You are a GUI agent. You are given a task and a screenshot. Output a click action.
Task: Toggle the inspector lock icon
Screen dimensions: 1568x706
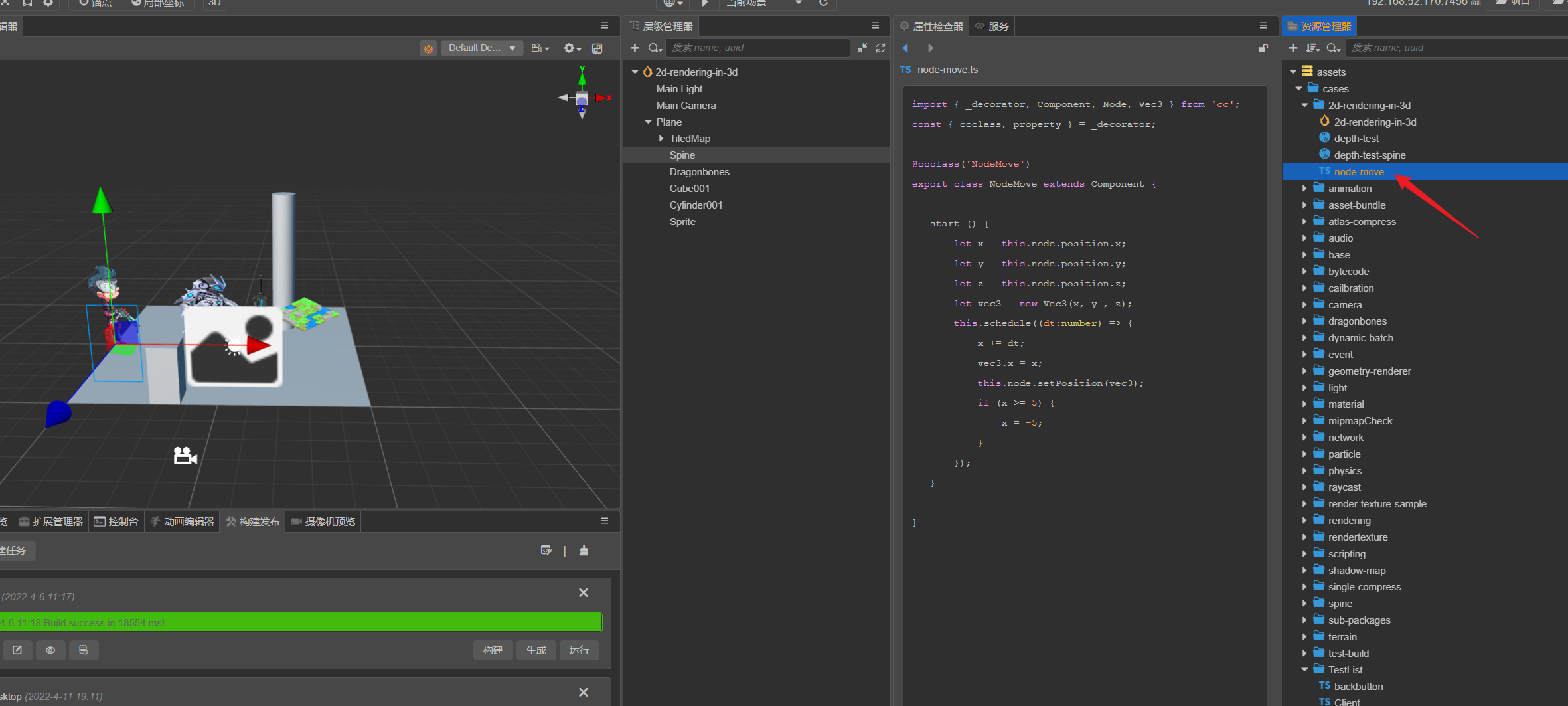click(1263, 48)
